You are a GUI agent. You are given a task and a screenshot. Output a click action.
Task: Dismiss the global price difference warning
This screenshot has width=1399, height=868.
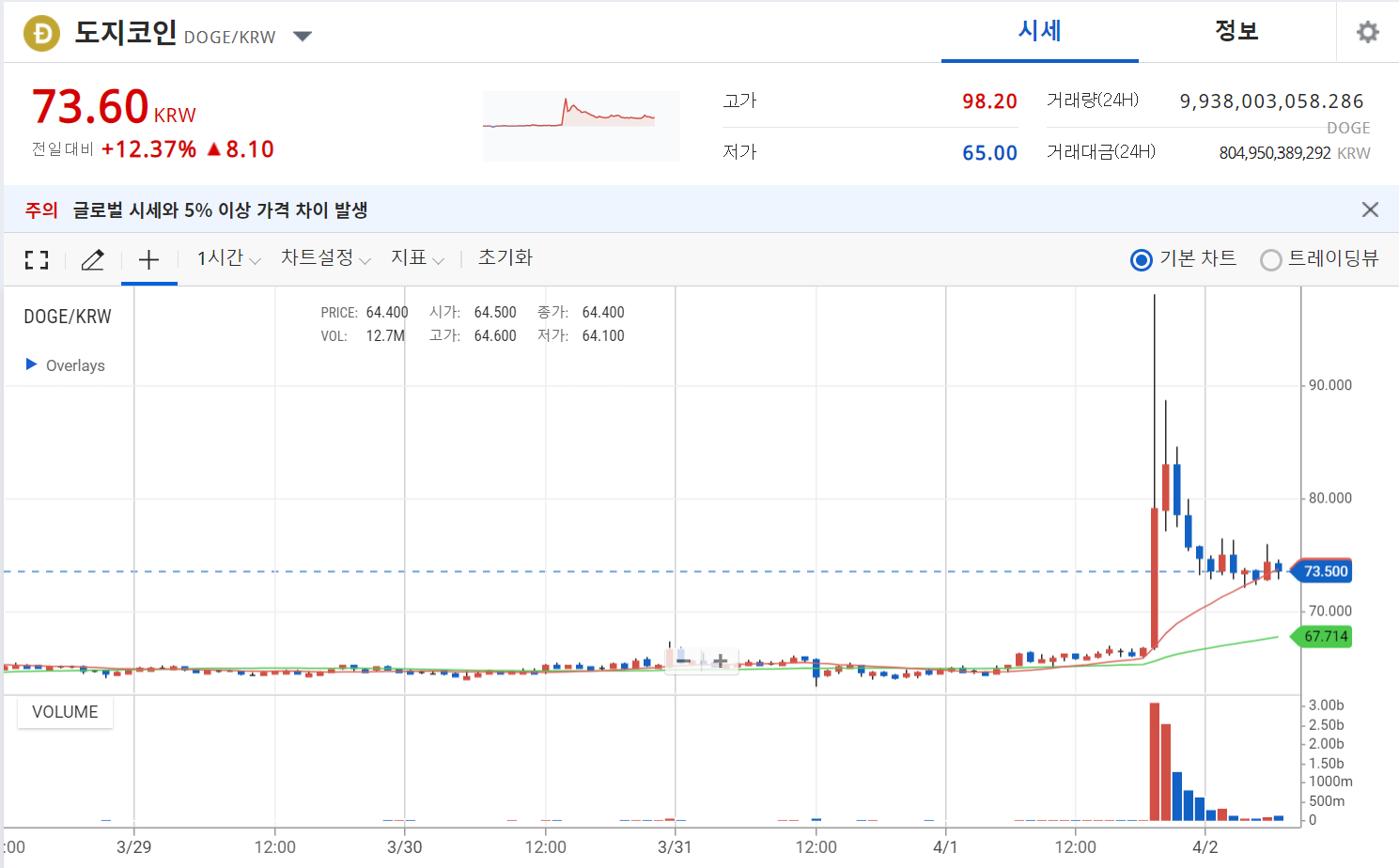pos(1370,209)
